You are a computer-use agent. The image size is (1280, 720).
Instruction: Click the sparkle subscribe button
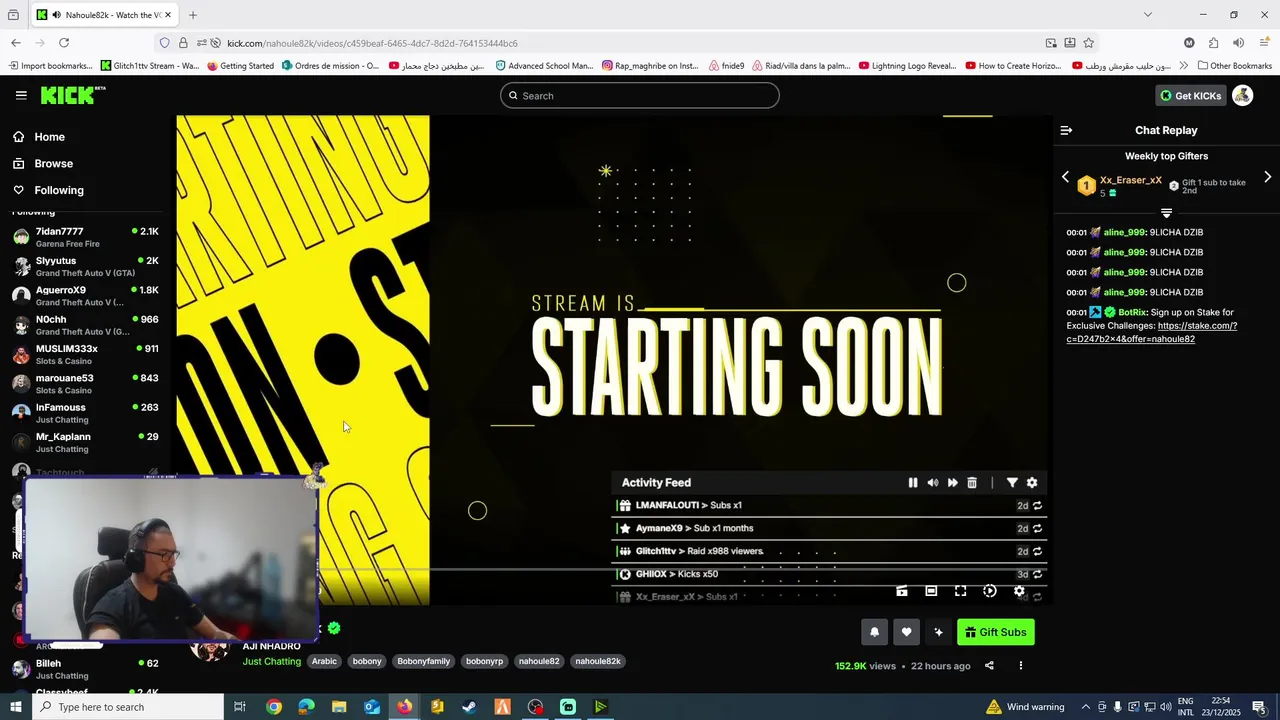coord(938,632)
